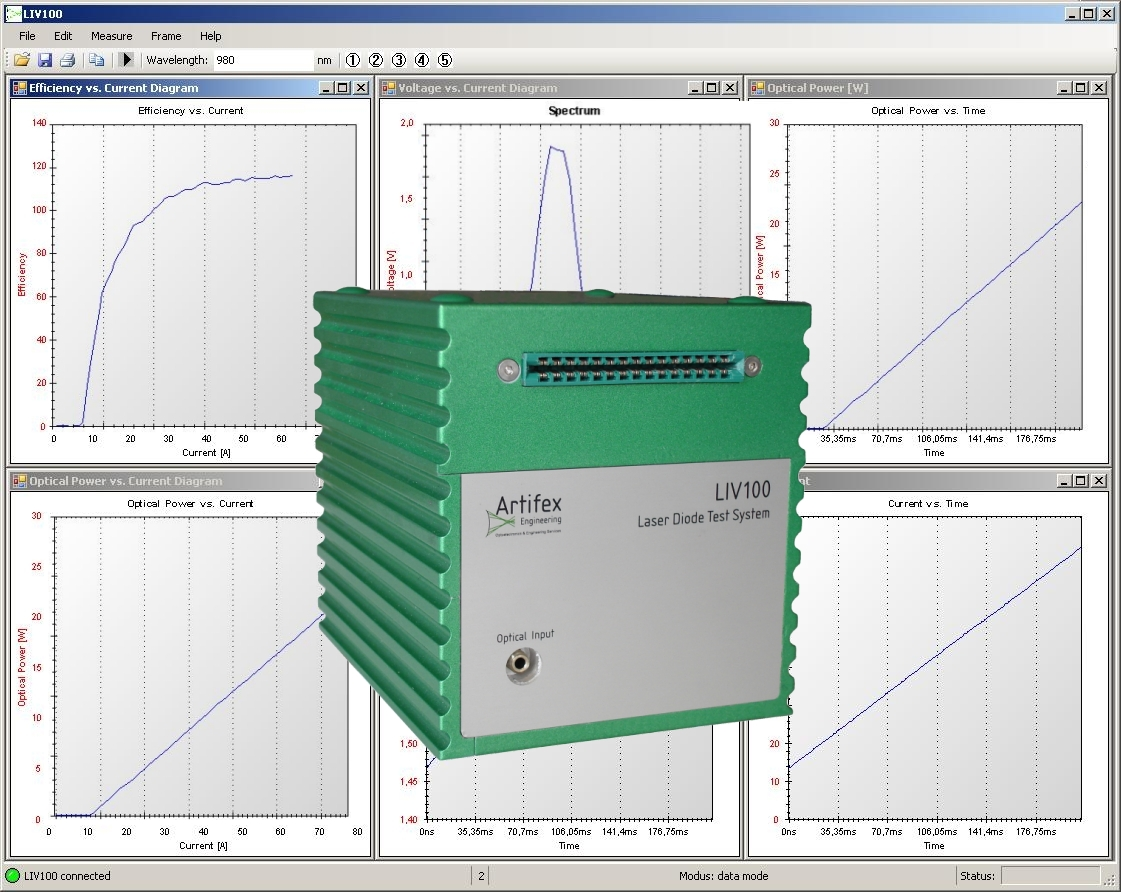This screenshot has height=892, width=1121.
Task: Open the Help menu
Action: coord(210,36)
